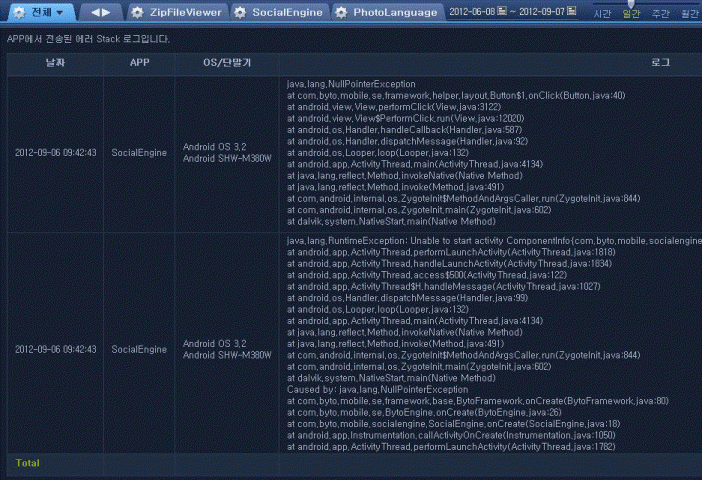The height and width of the screenshot is (480, 702).
Task: Click the line SocialEngine.onCreate(SocialEngine.java:18)
Action: click(x=454, y=424)
